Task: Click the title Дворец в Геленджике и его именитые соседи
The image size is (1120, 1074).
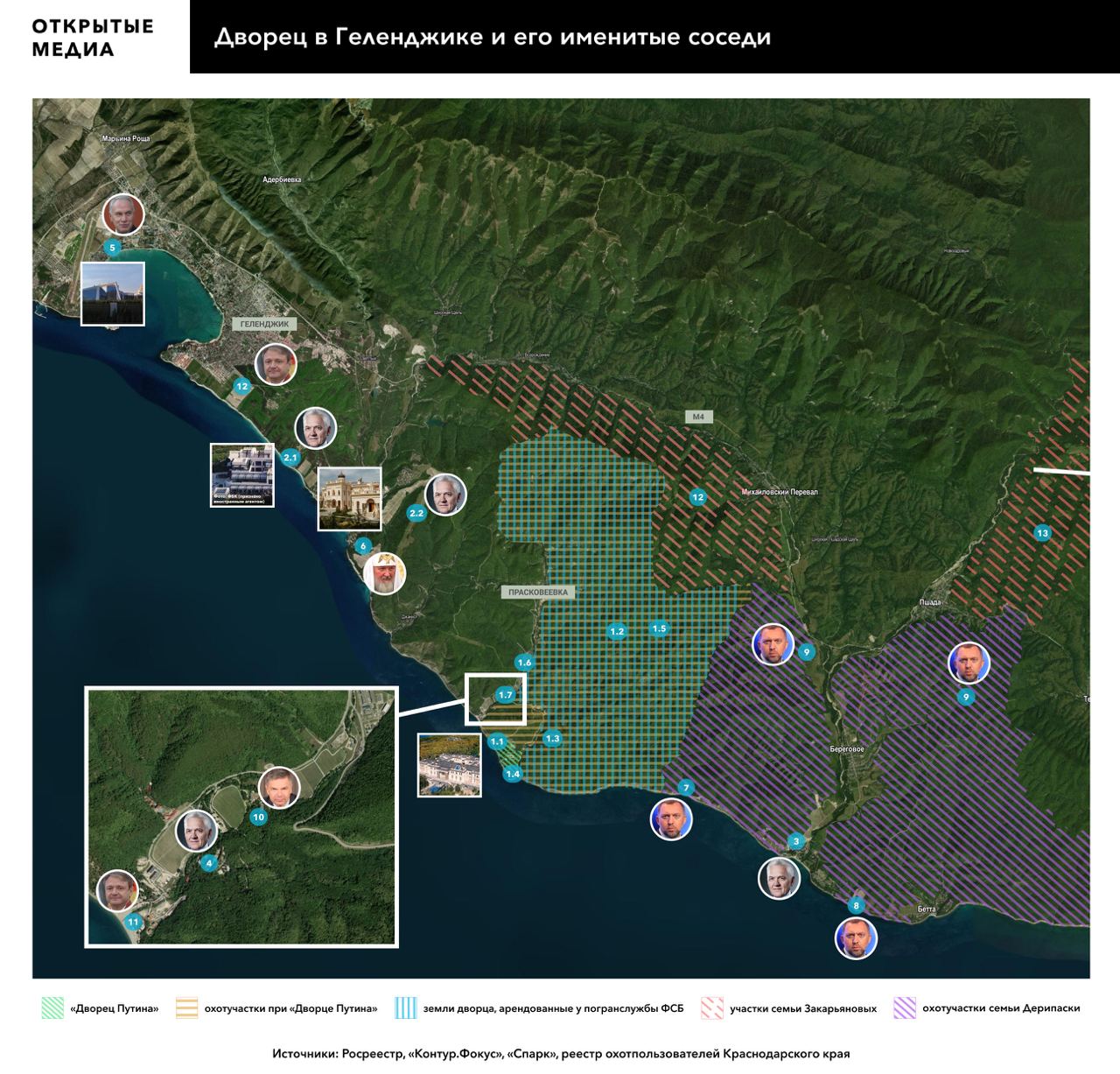Action: coord(493,38)
